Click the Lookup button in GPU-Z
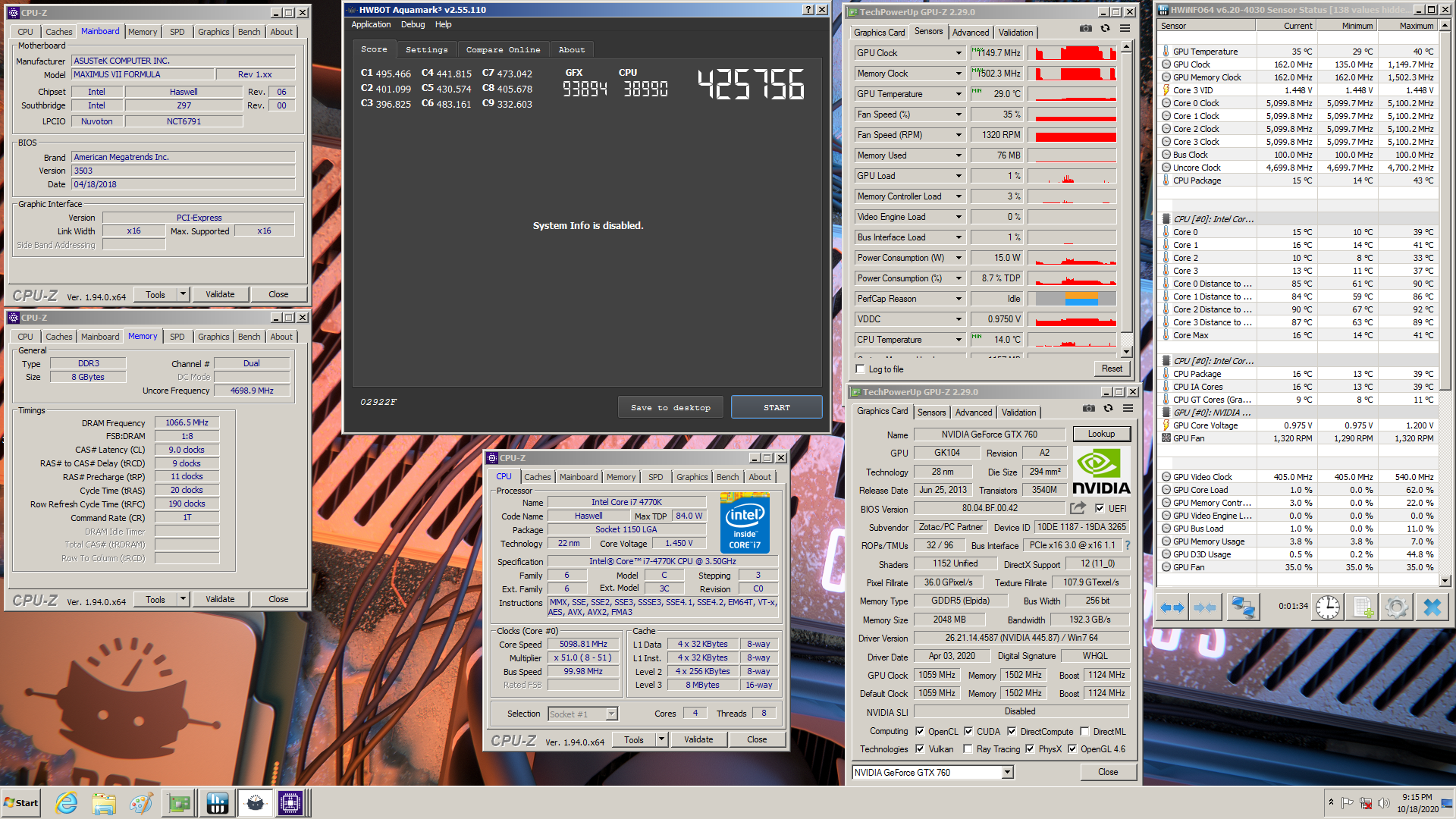 click(1101, 435)
